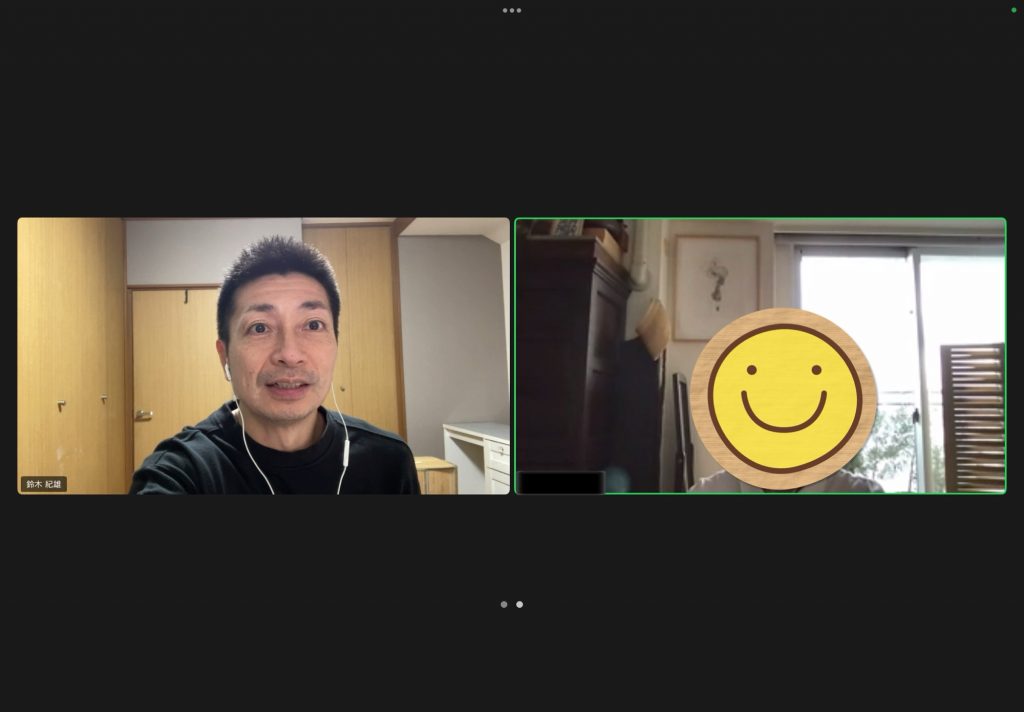
Task: Tap the green camera-in-use indicator dot
Action: point(1012,10)
